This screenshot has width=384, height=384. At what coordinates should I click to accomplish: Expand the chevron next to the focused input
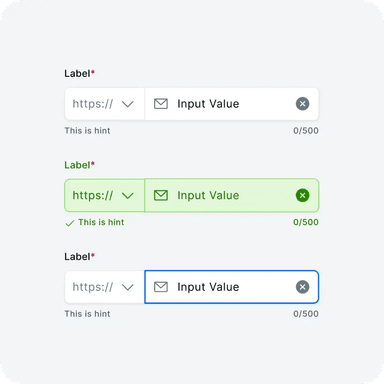[128, 287]
